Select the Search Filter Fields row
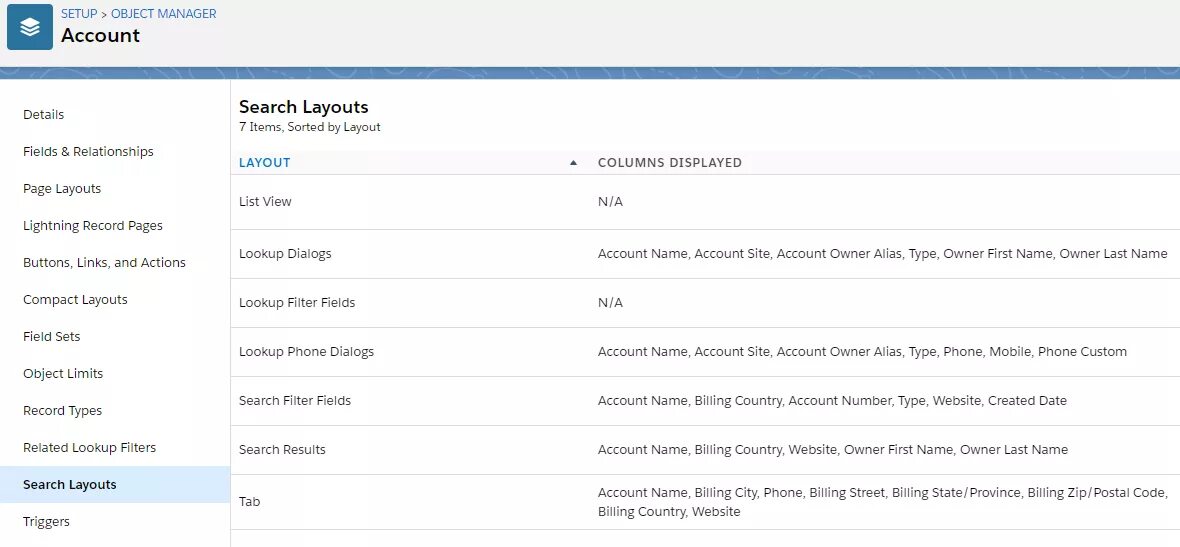The image size is (1180, 547). coord(705,401)
